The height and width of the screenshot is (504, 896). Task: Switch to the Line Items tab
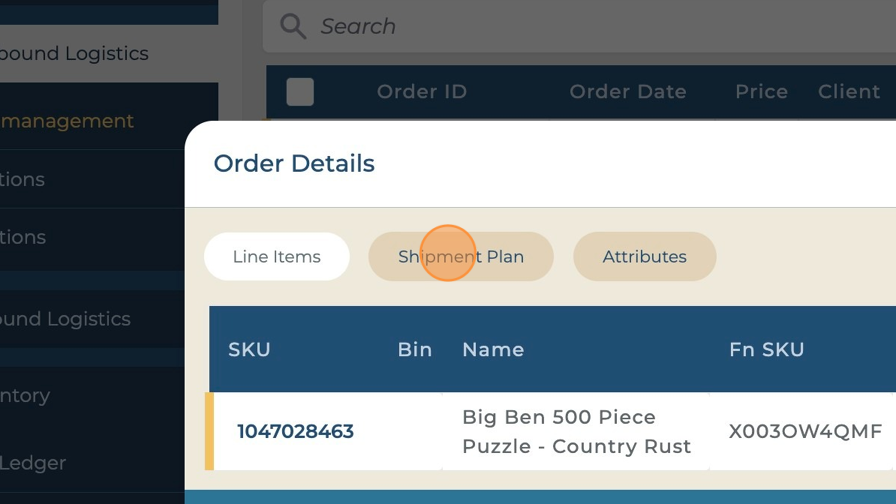[276, 257]
